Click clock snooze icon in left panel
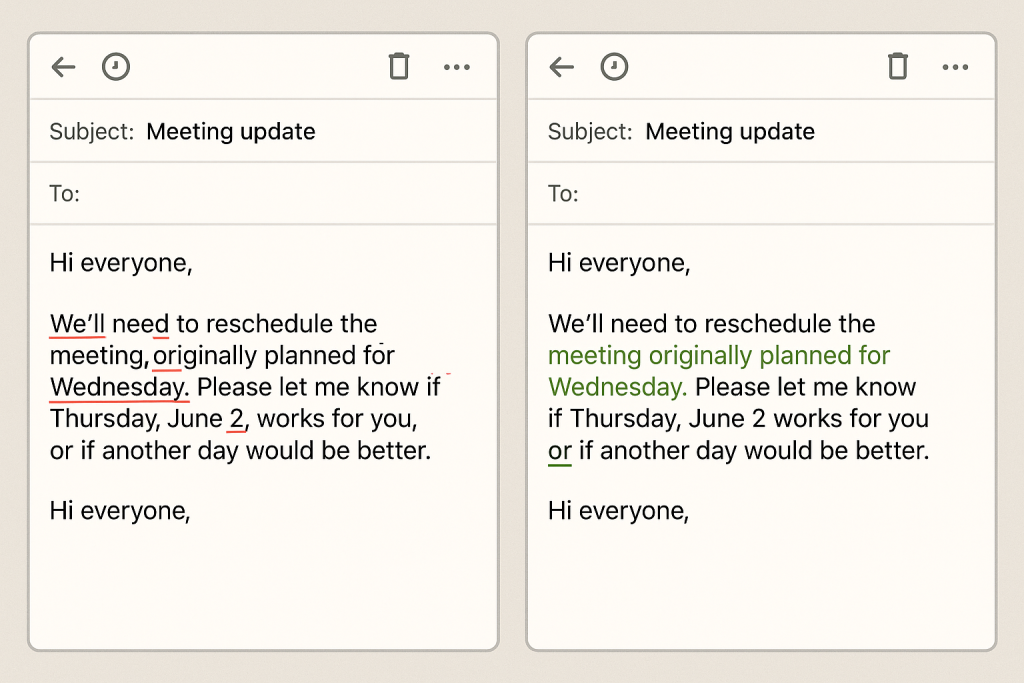The image size is (1024, 683). tap(116, 67)
